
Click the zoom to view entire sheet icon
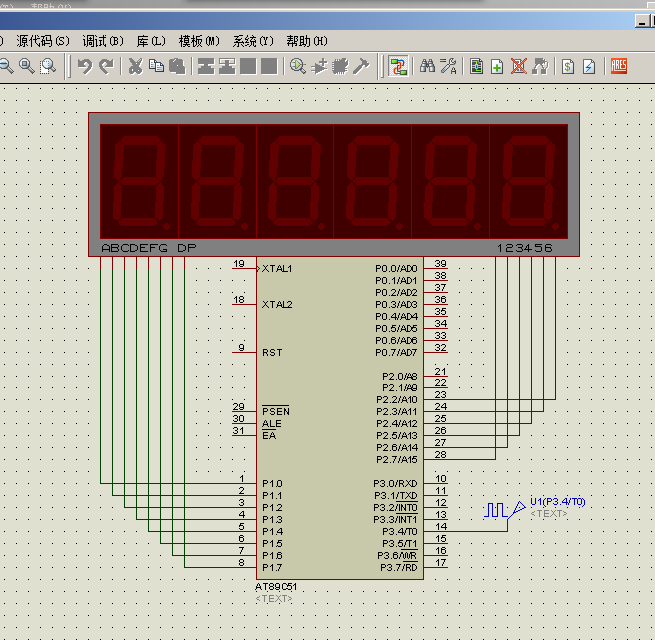click(x=27, y=66)
